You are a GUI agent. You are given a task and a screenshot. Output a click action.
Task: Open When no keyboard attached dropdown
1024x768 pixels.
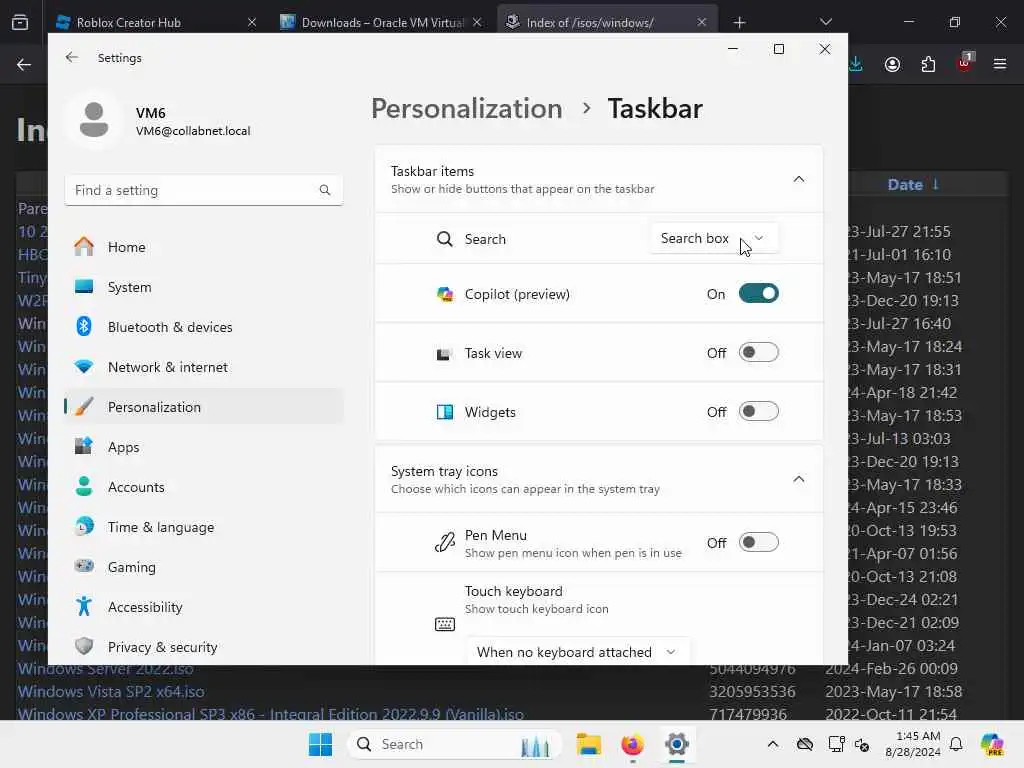point(577,652)
